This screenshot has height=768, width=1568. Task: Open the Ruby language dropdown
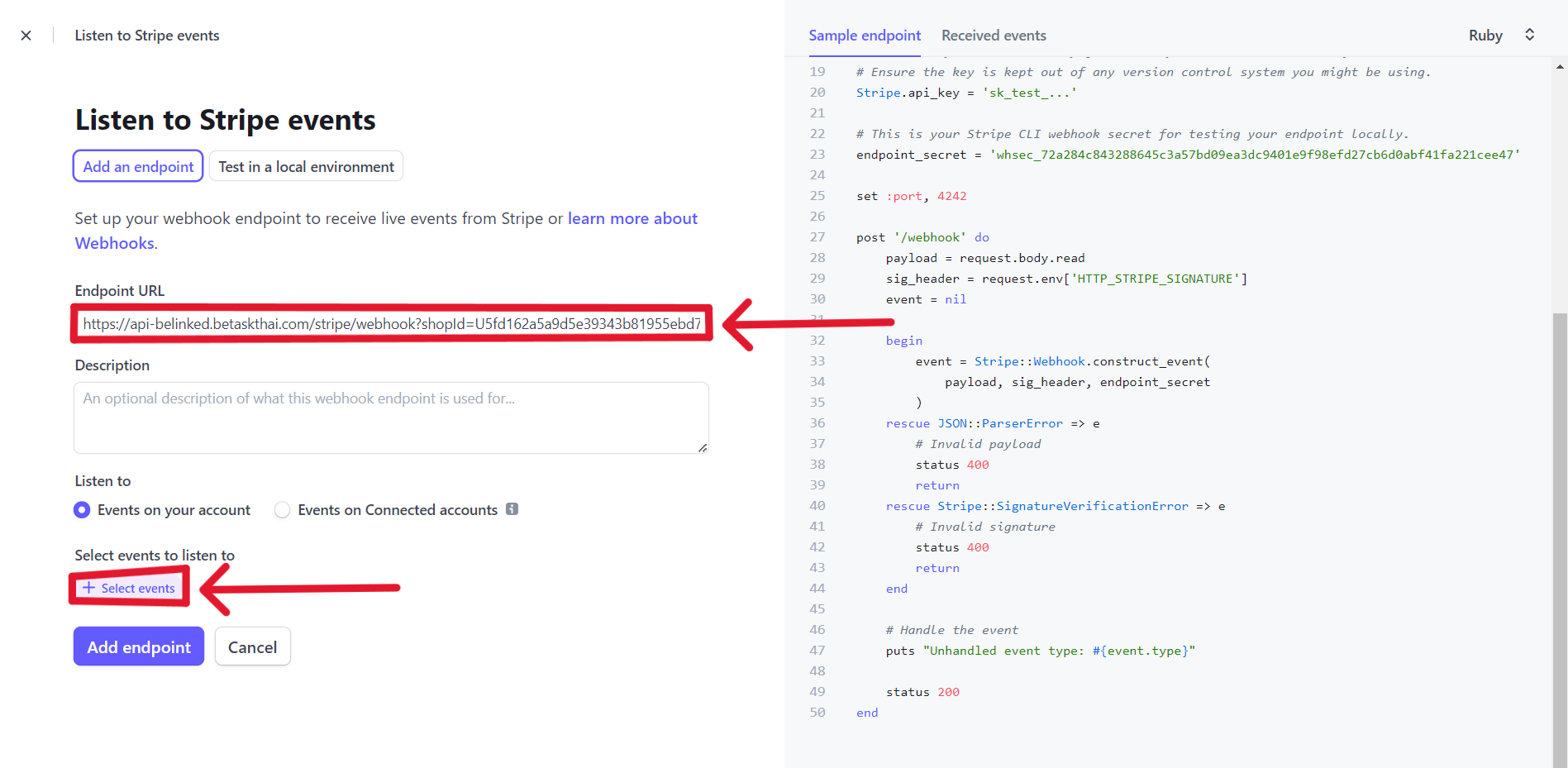(x=1500, y=36)
